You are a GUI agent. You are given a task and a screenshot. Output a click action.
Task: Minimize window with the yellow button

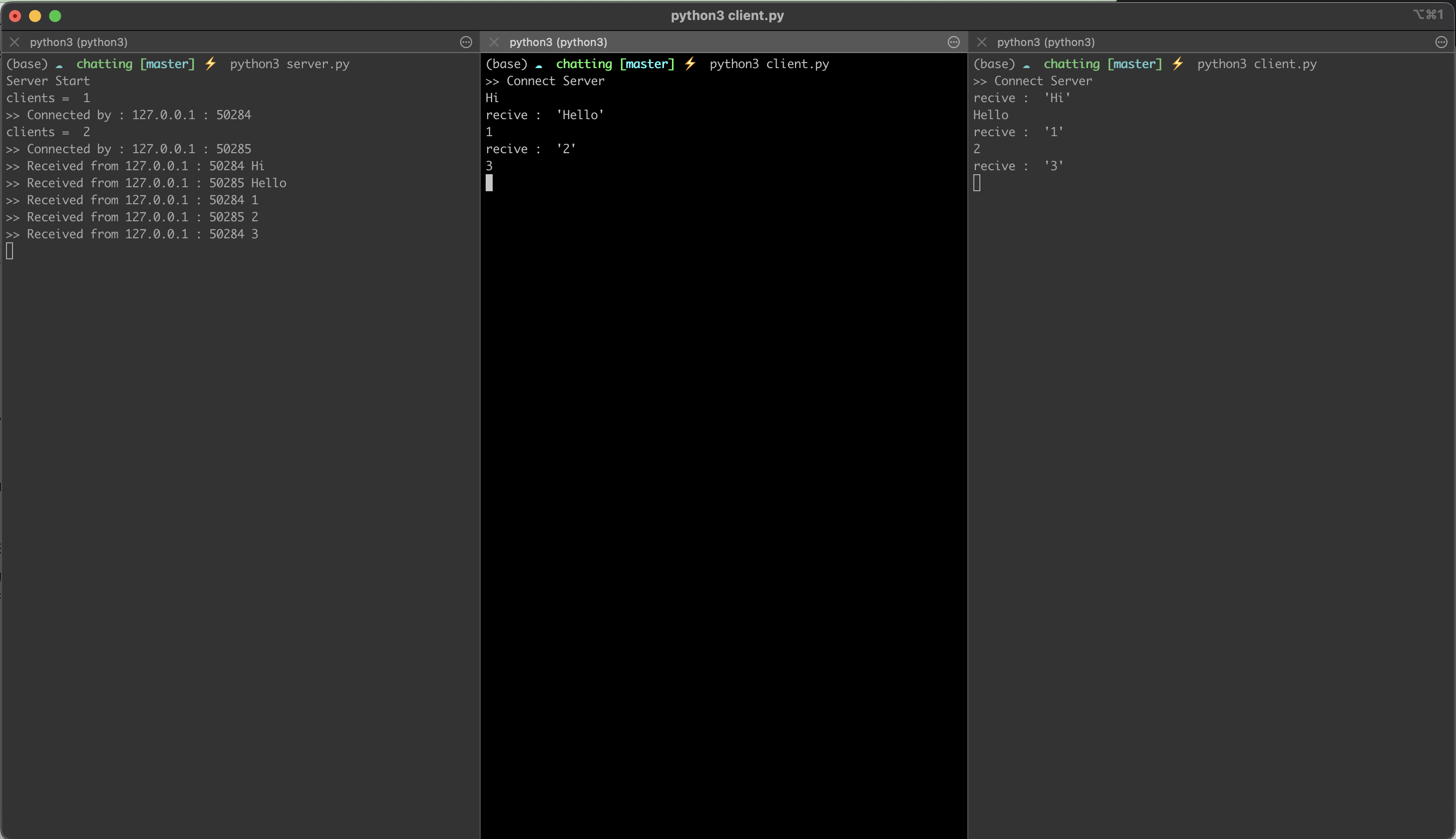(x=35, y=16)
